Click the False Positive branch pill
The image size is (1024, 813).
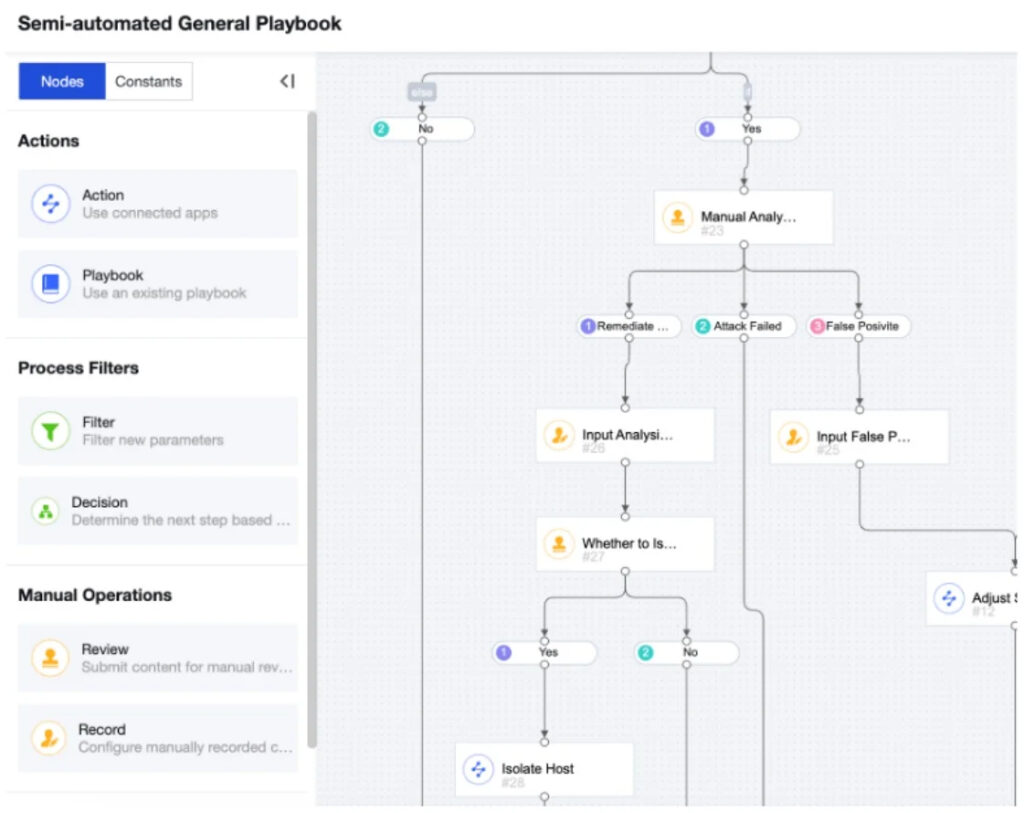[859, 326]
